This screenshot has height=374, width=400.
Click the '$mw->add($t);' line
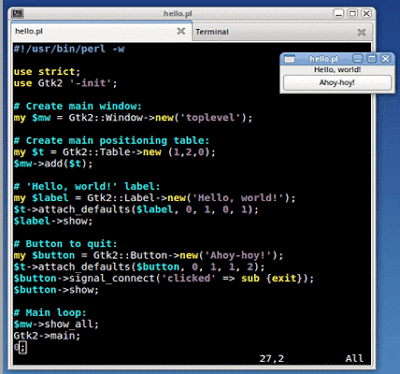tap(53, 164)
